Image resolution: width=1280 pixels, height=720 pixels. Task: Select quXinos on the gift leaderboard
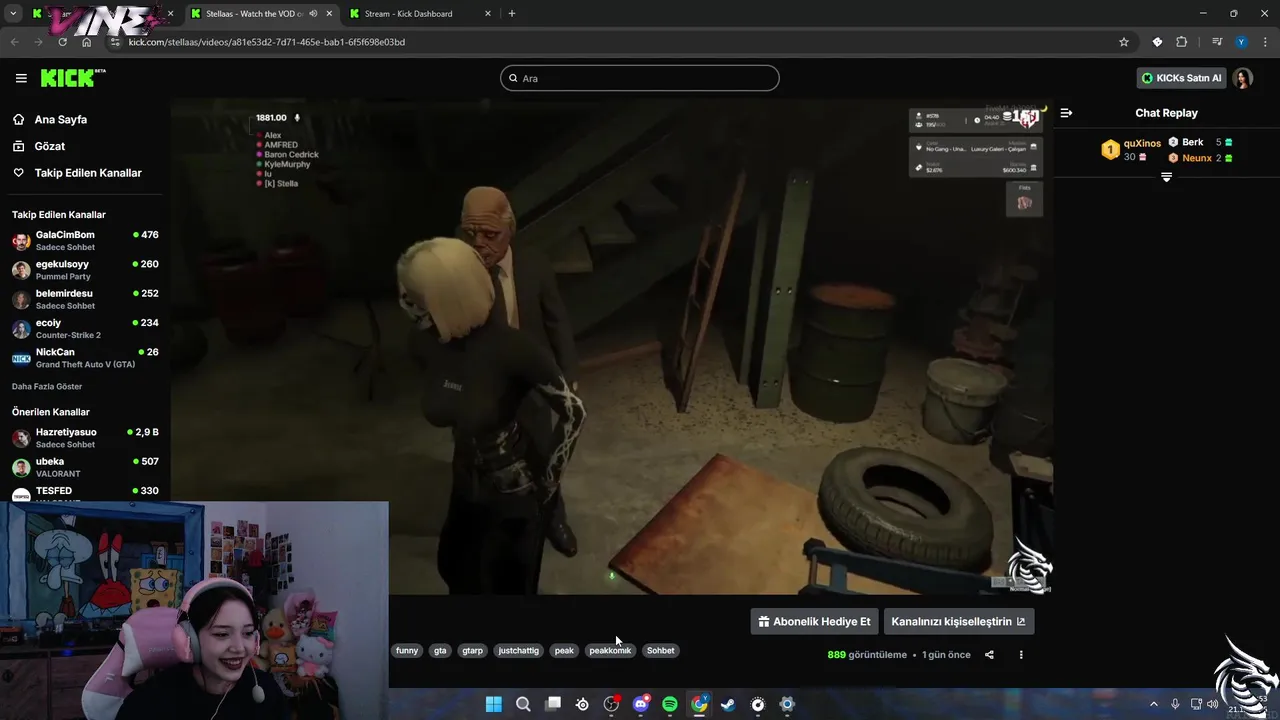(x=1131, y=150)
